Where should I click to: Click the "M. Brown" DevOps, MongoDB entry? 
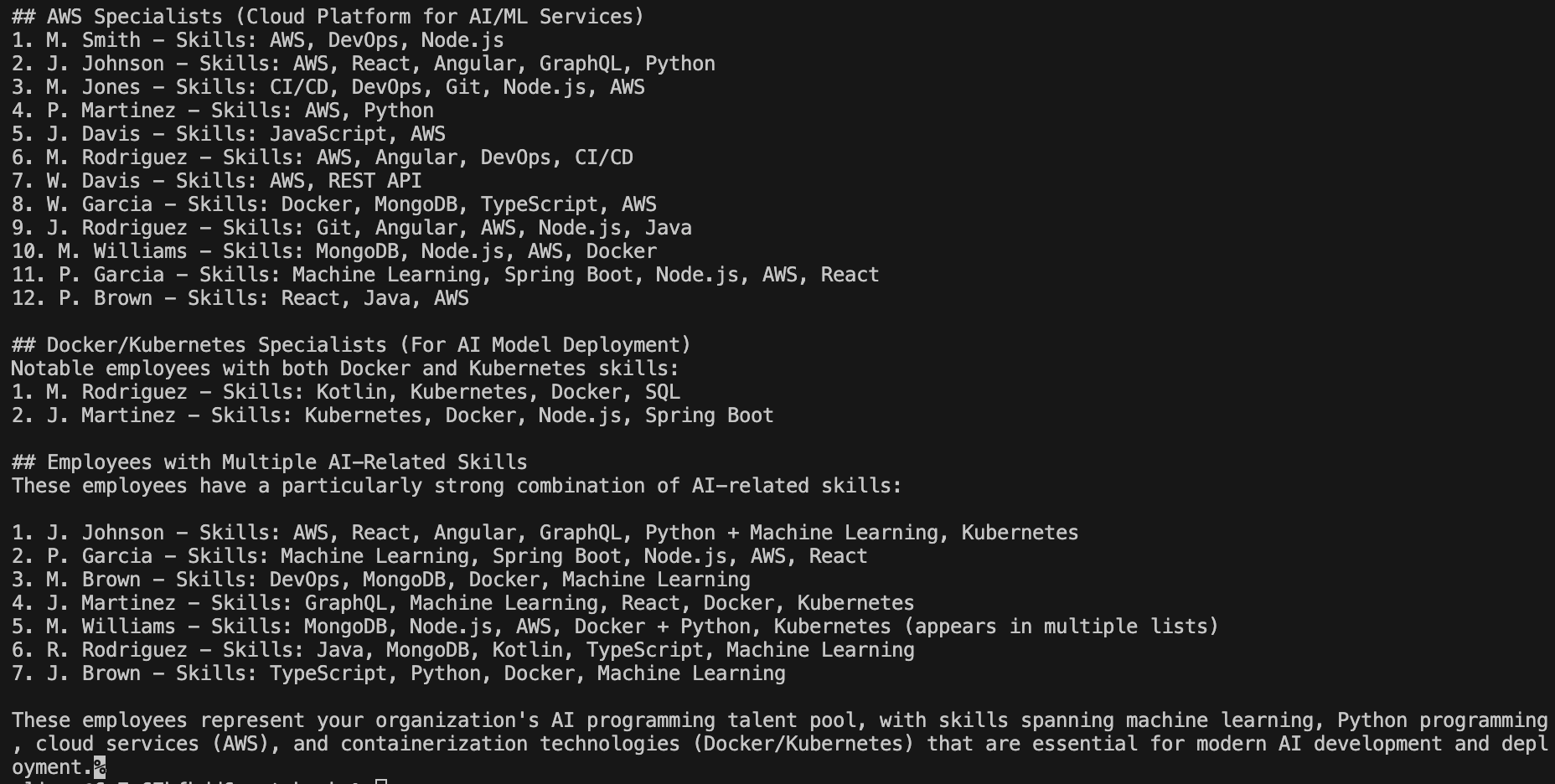(380, 580)
